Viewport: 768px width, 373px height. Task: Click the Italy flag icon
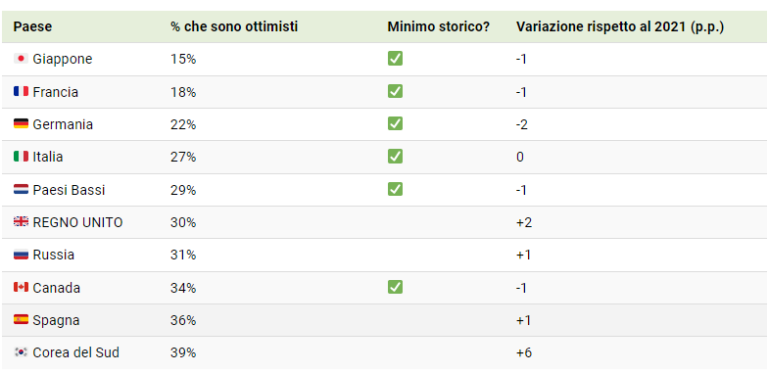(x=21, y=157)
